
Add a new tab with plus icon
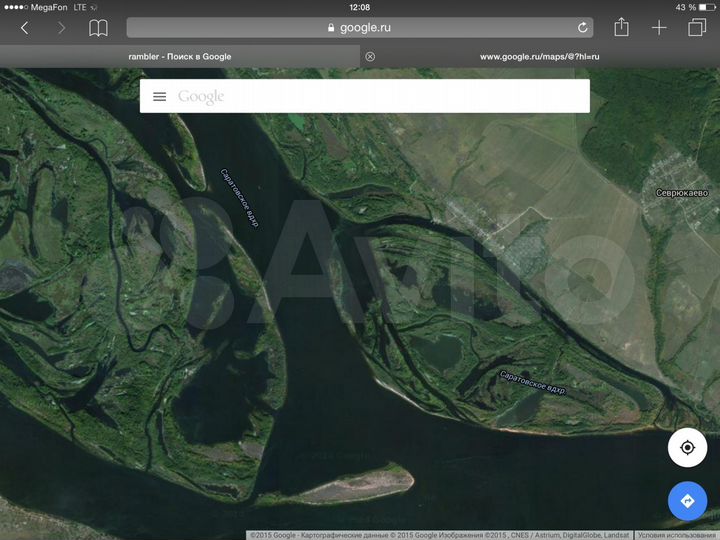[x=659, y=28]
